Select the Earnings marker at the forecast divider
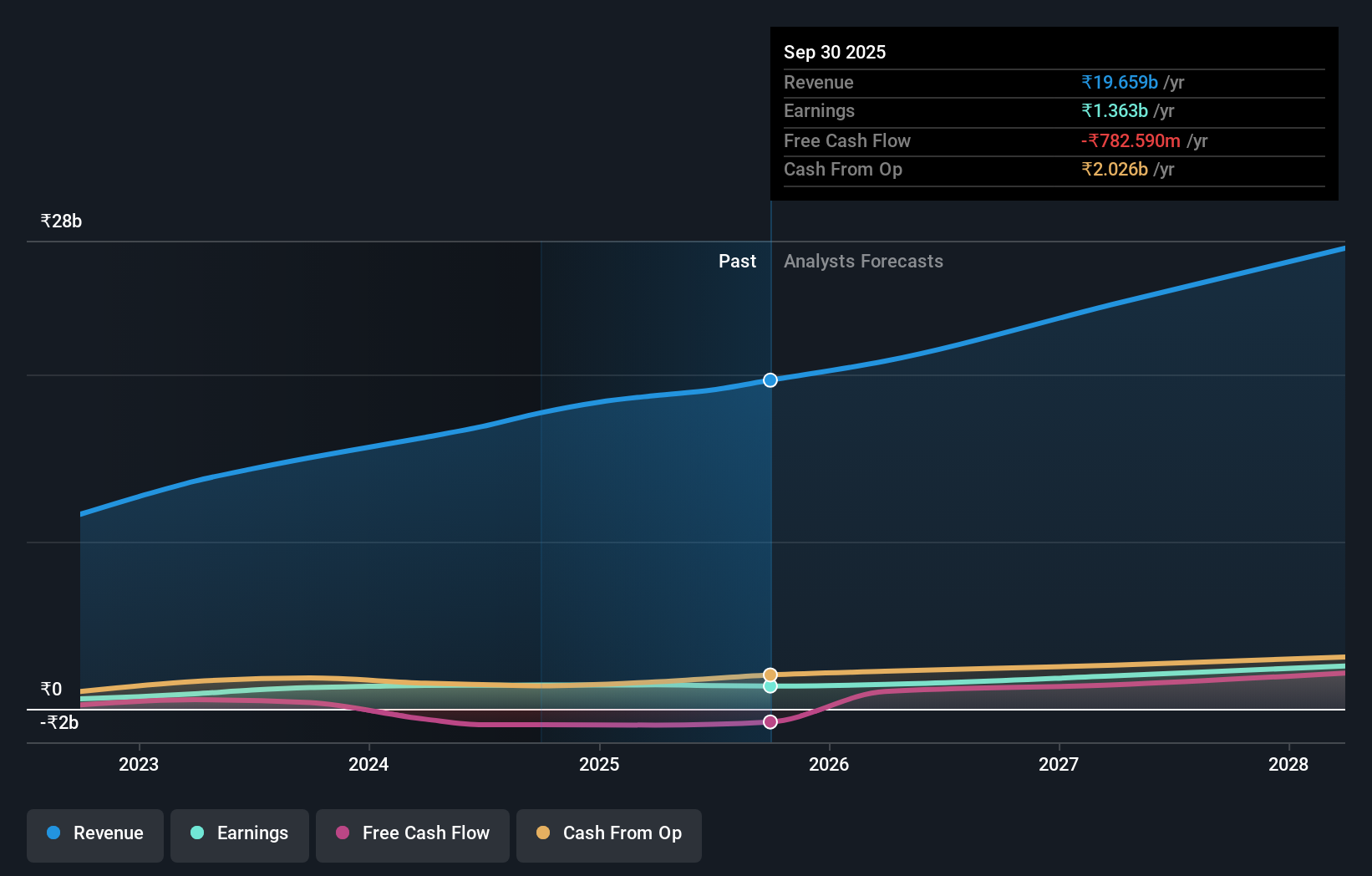The height and width of the screenshot is (876, 1372). tap(769, 687)
